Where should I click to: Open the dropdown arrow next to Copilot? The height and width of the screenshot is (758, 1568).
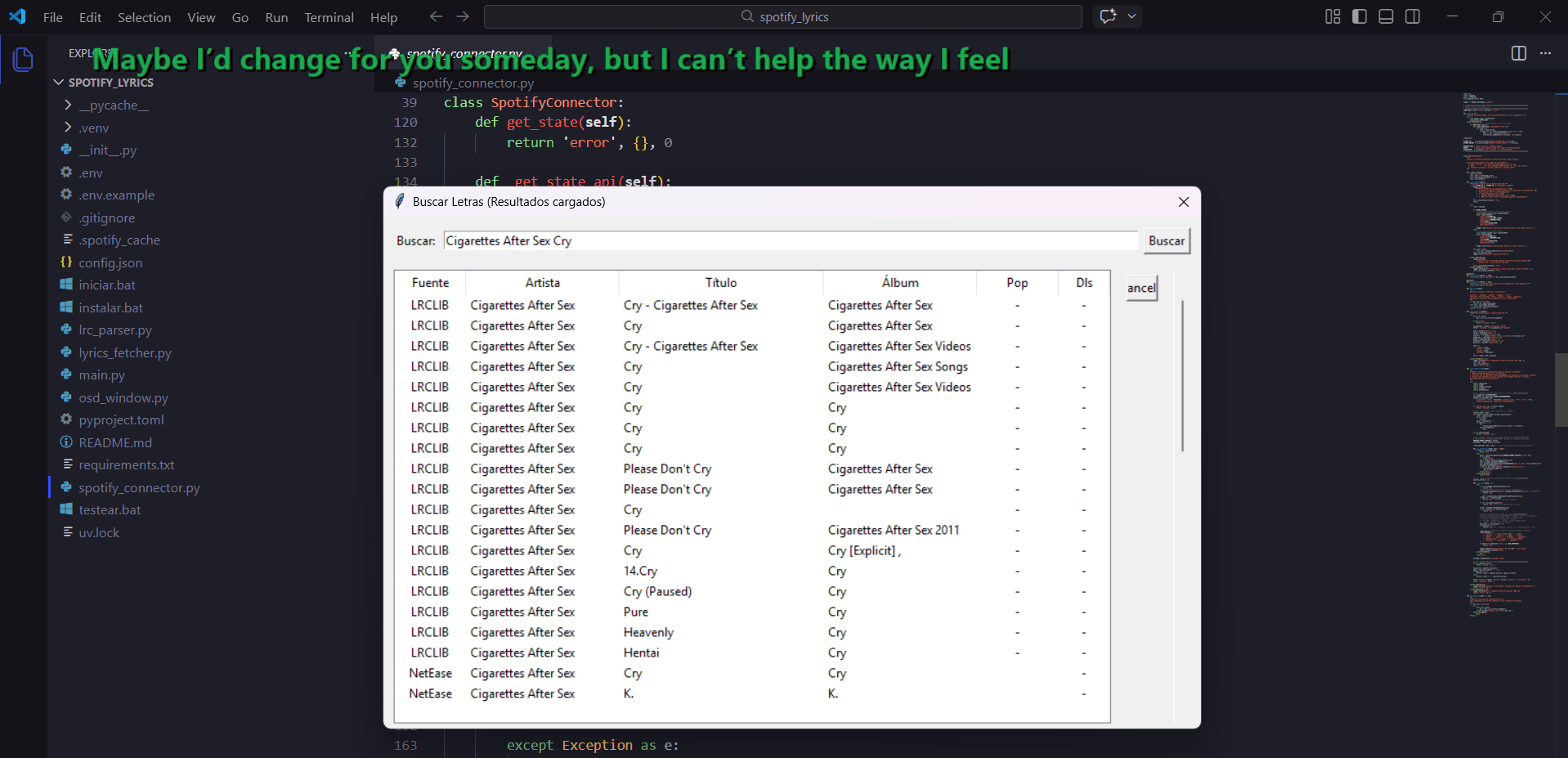click(x=1132, y=16)
